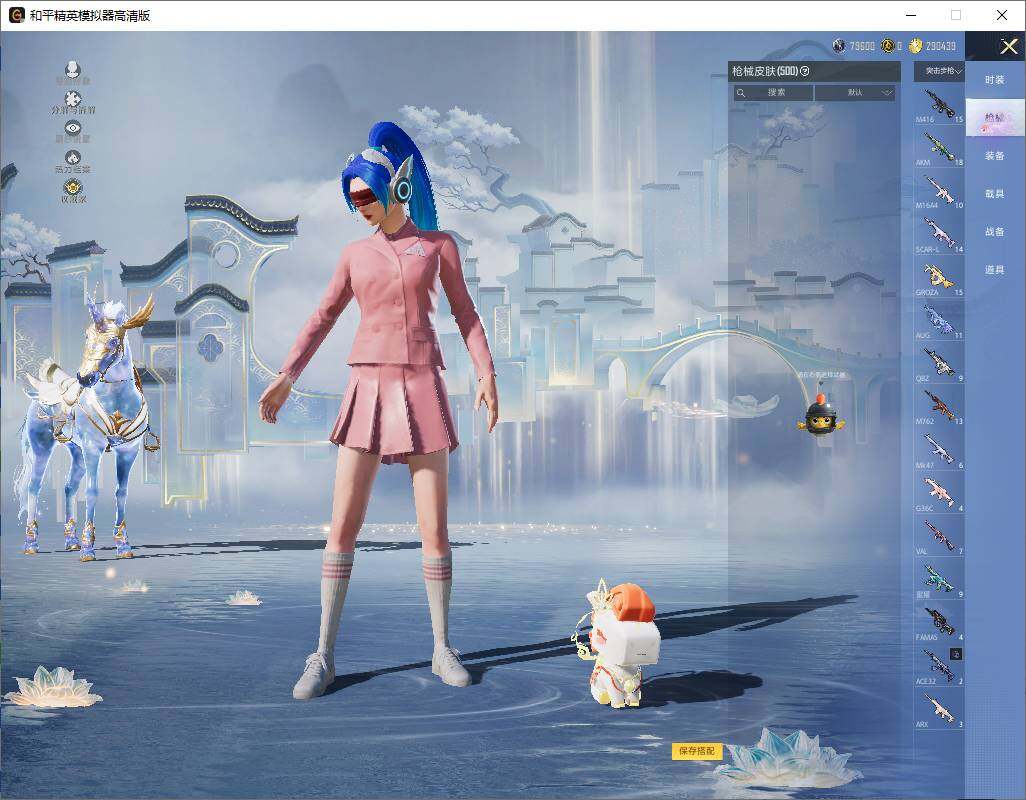Switch to the 载具 tab
This screenshot has width=1026, height=800.
(x=995, y=194)
